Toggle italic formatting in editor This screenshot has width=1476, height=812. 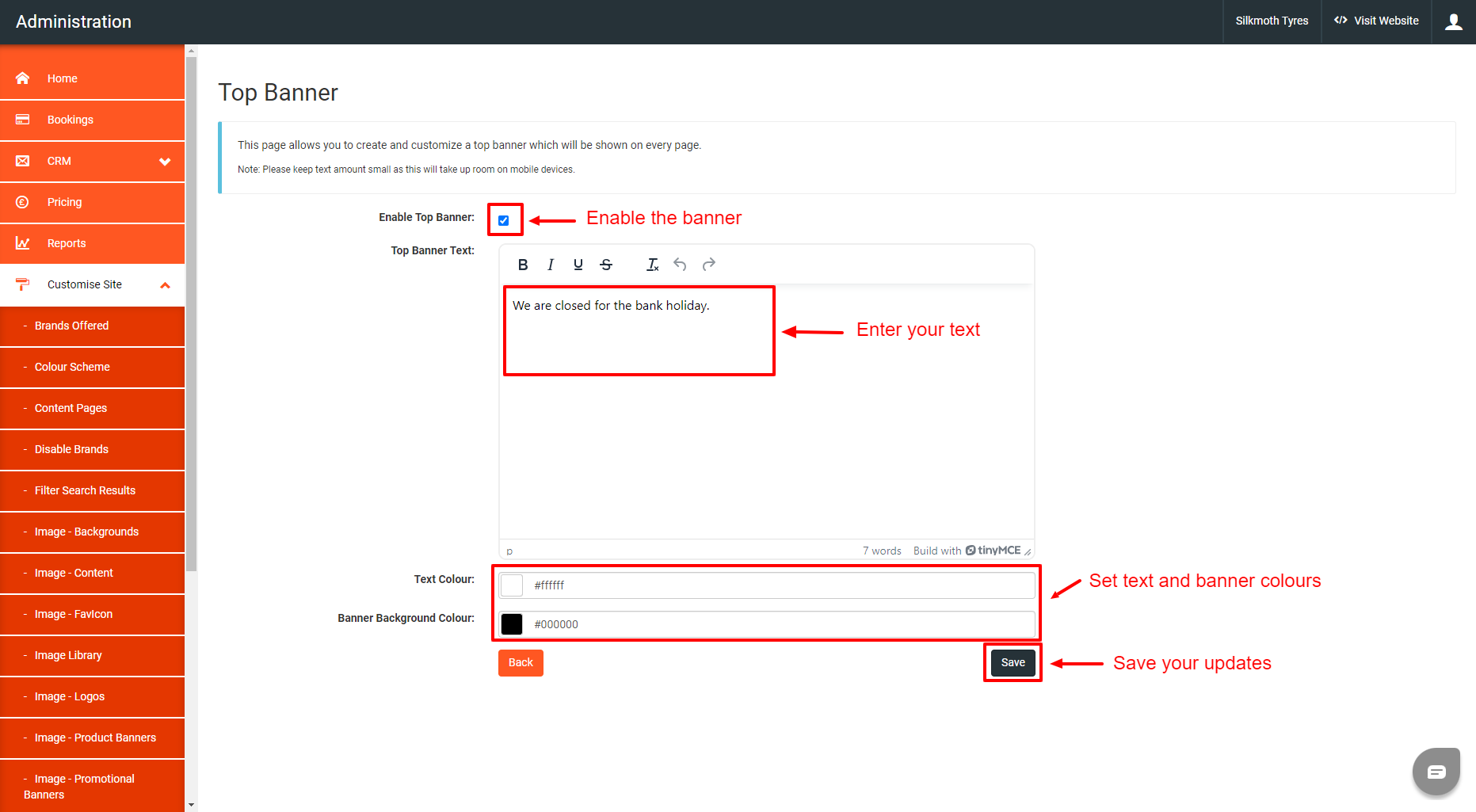[551, 265]
